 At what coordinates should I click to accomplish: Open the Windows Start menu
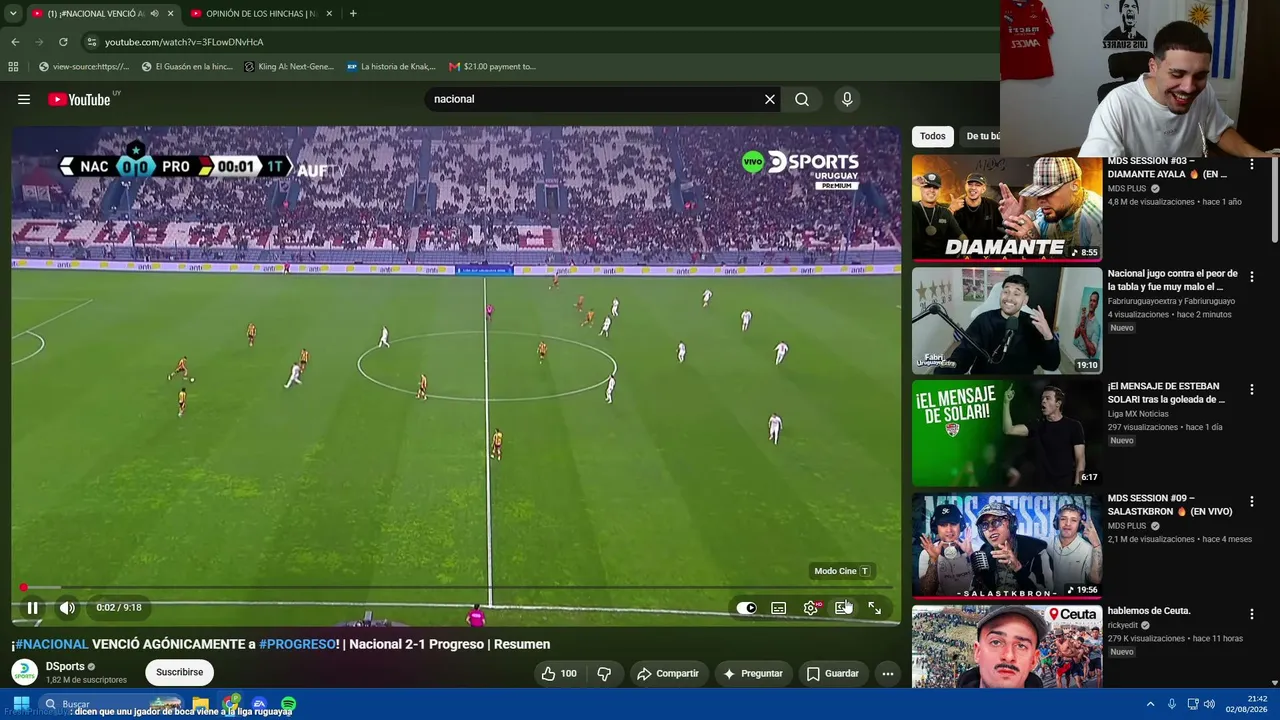pos(20,704)
